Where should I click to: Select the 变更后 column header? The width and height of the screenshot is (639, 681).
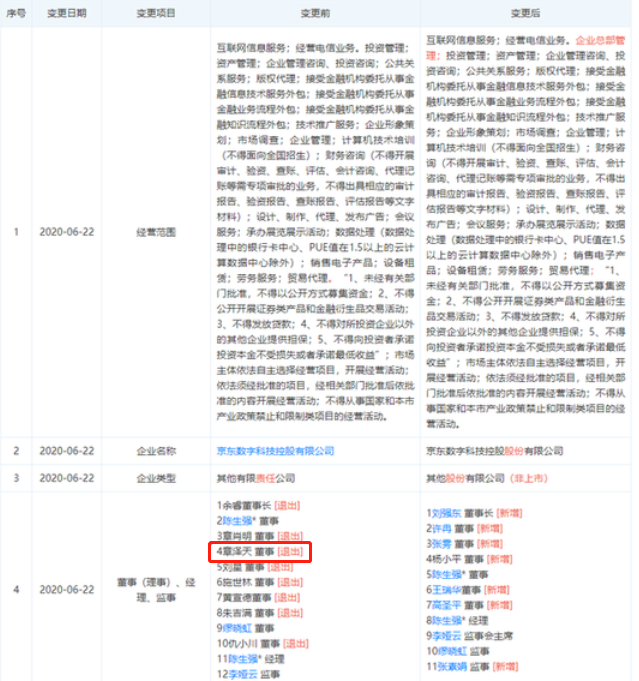(x=525, y=13)
